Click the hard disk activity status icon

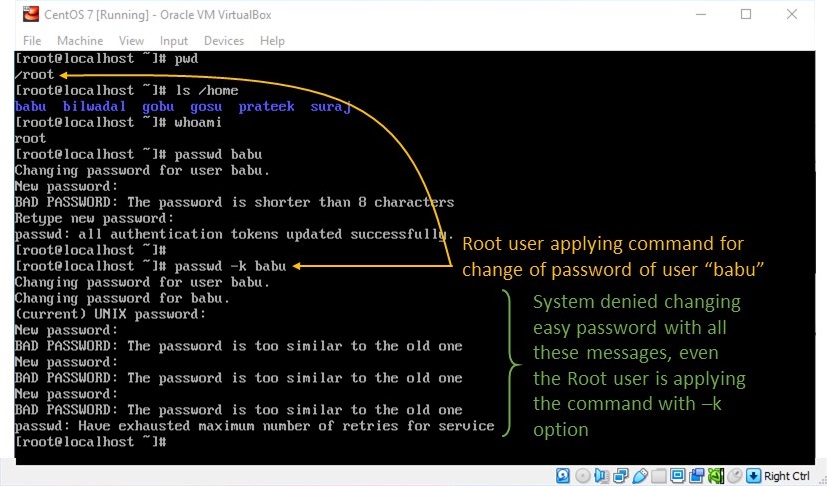(563, 476)
